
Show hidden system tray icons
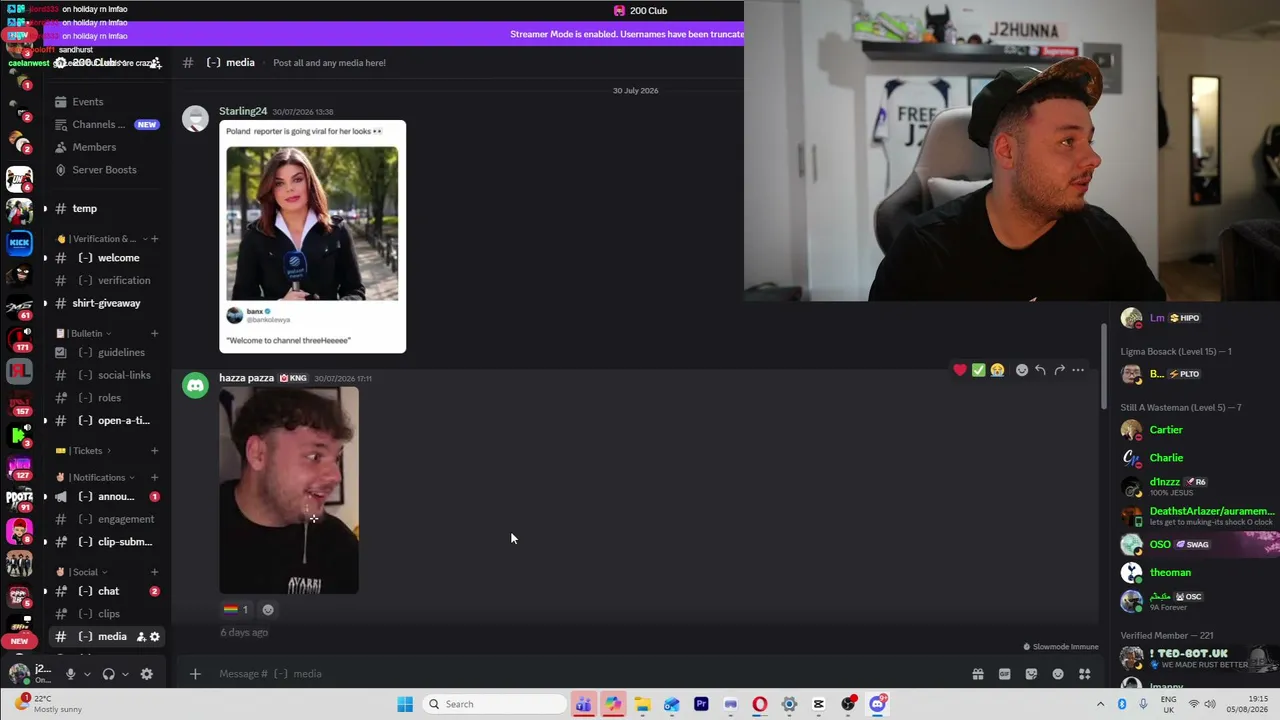[x=1100, y=704]
